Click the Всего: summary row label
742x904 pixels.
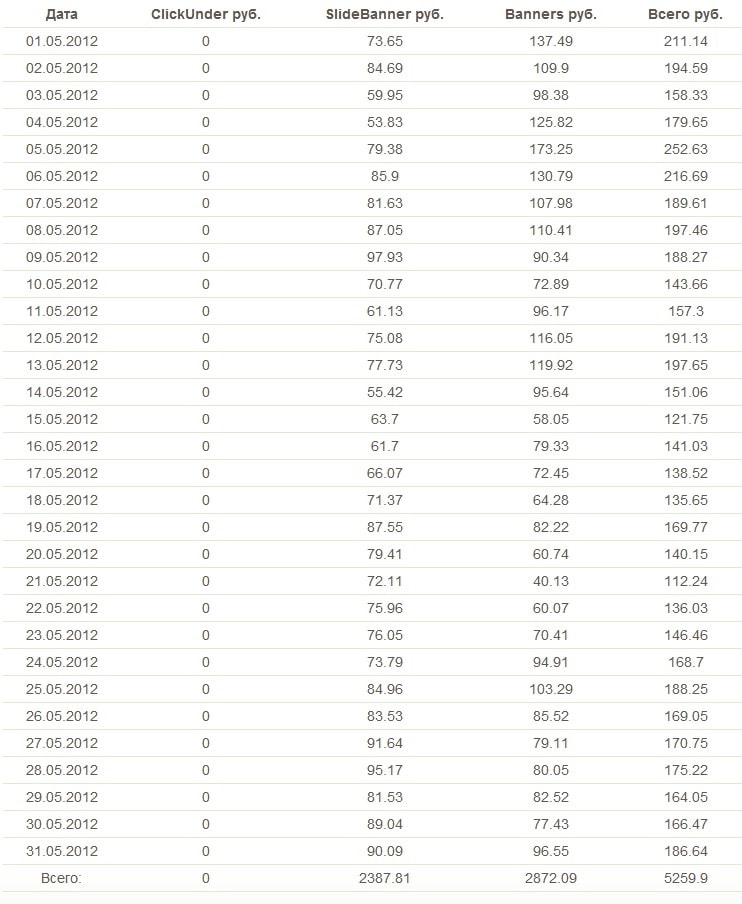coord(62,878)
